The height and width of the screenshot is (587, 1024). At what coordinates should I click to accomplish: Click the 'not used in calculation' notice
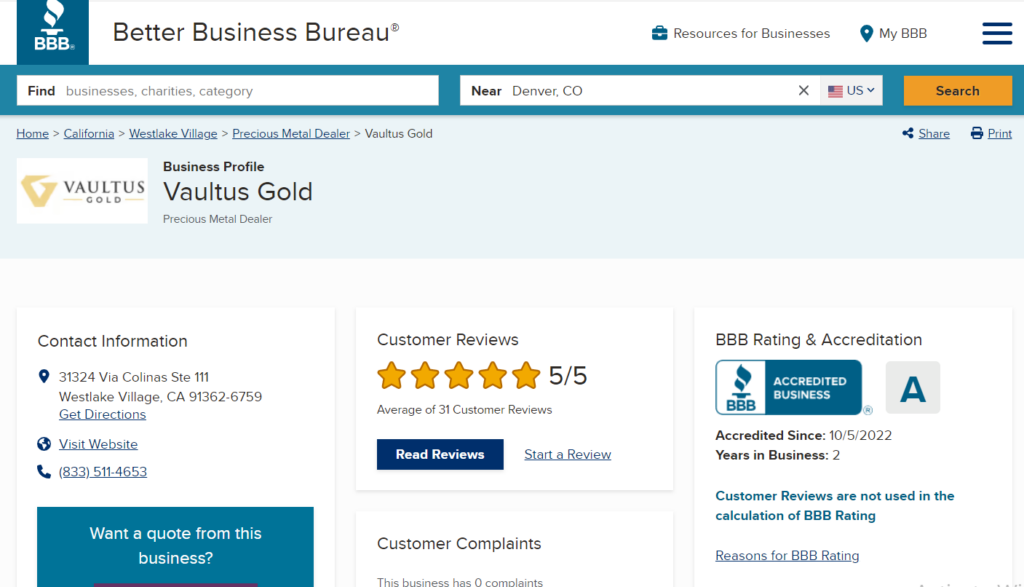pyautogui.click(x=835, y=505)
